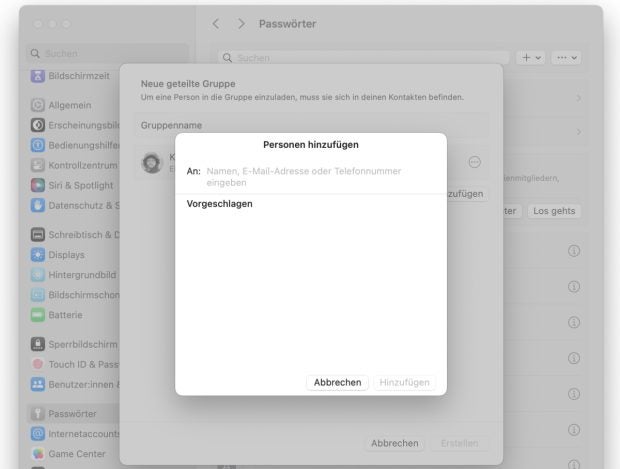Open the Batterie sidebar icon
This screenshot has width=620, height=469.
point(38,315)
